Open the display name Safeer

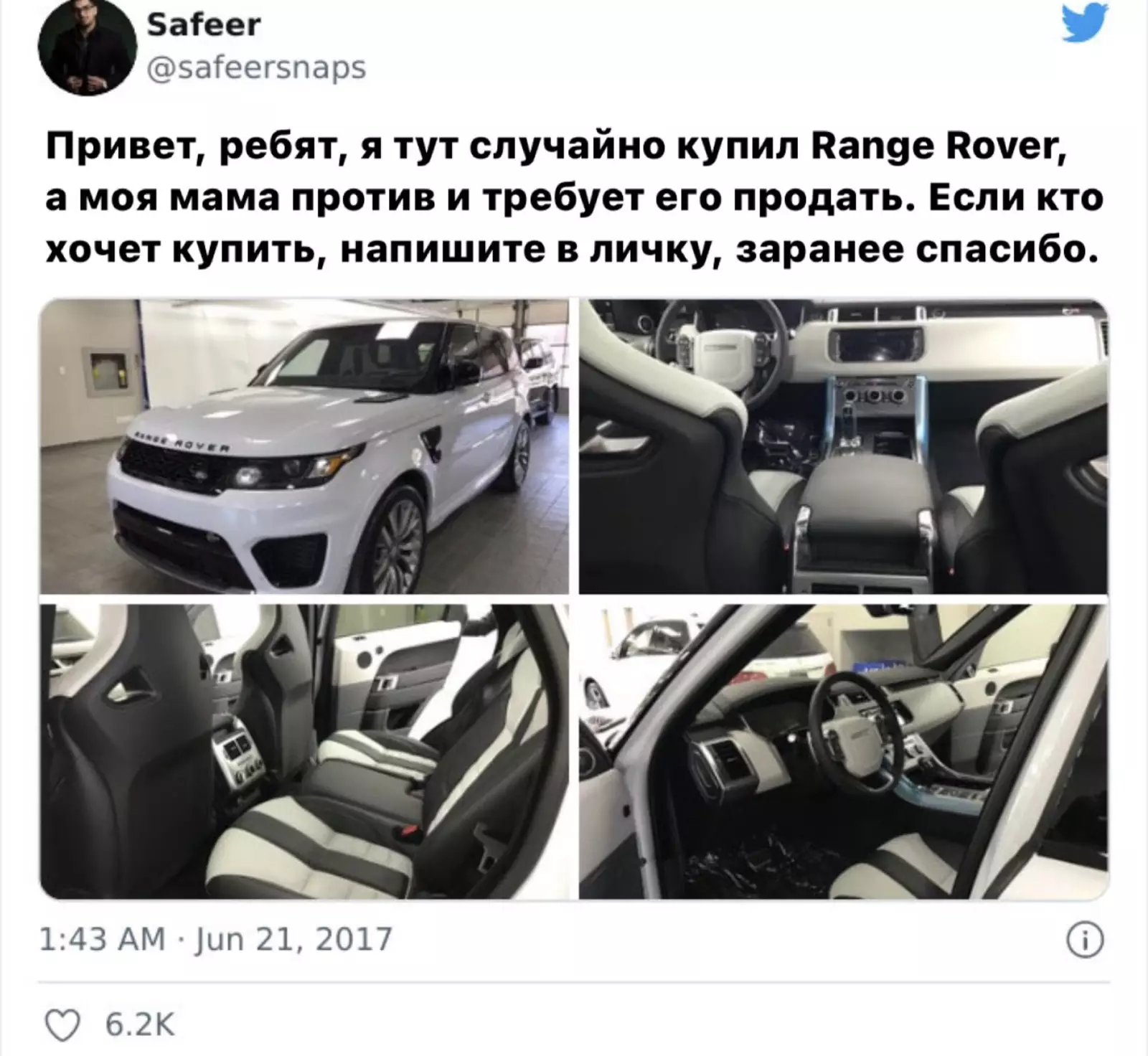(204, 25)
